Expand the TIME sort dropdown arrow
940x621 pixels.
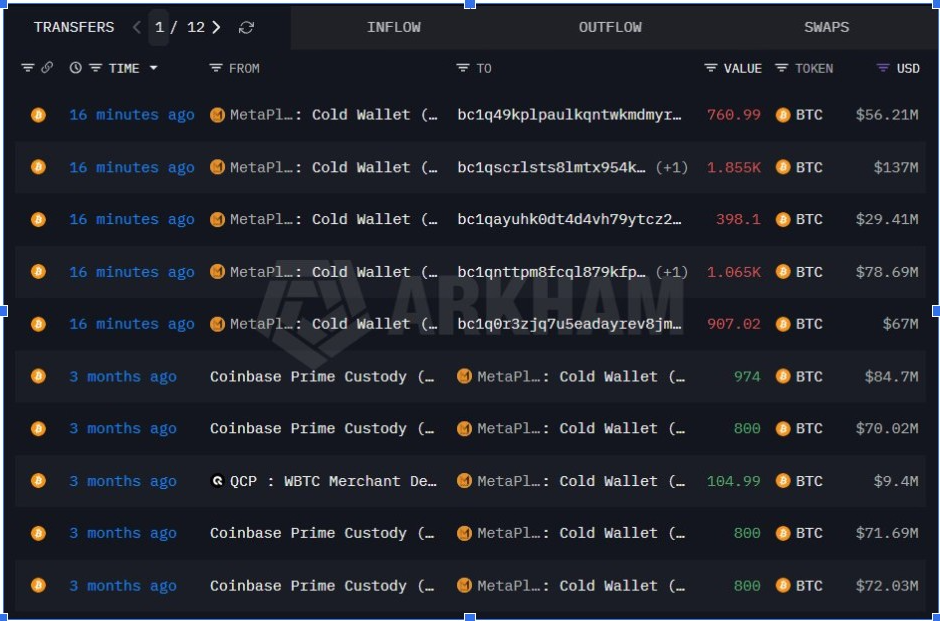coord(153,68)
